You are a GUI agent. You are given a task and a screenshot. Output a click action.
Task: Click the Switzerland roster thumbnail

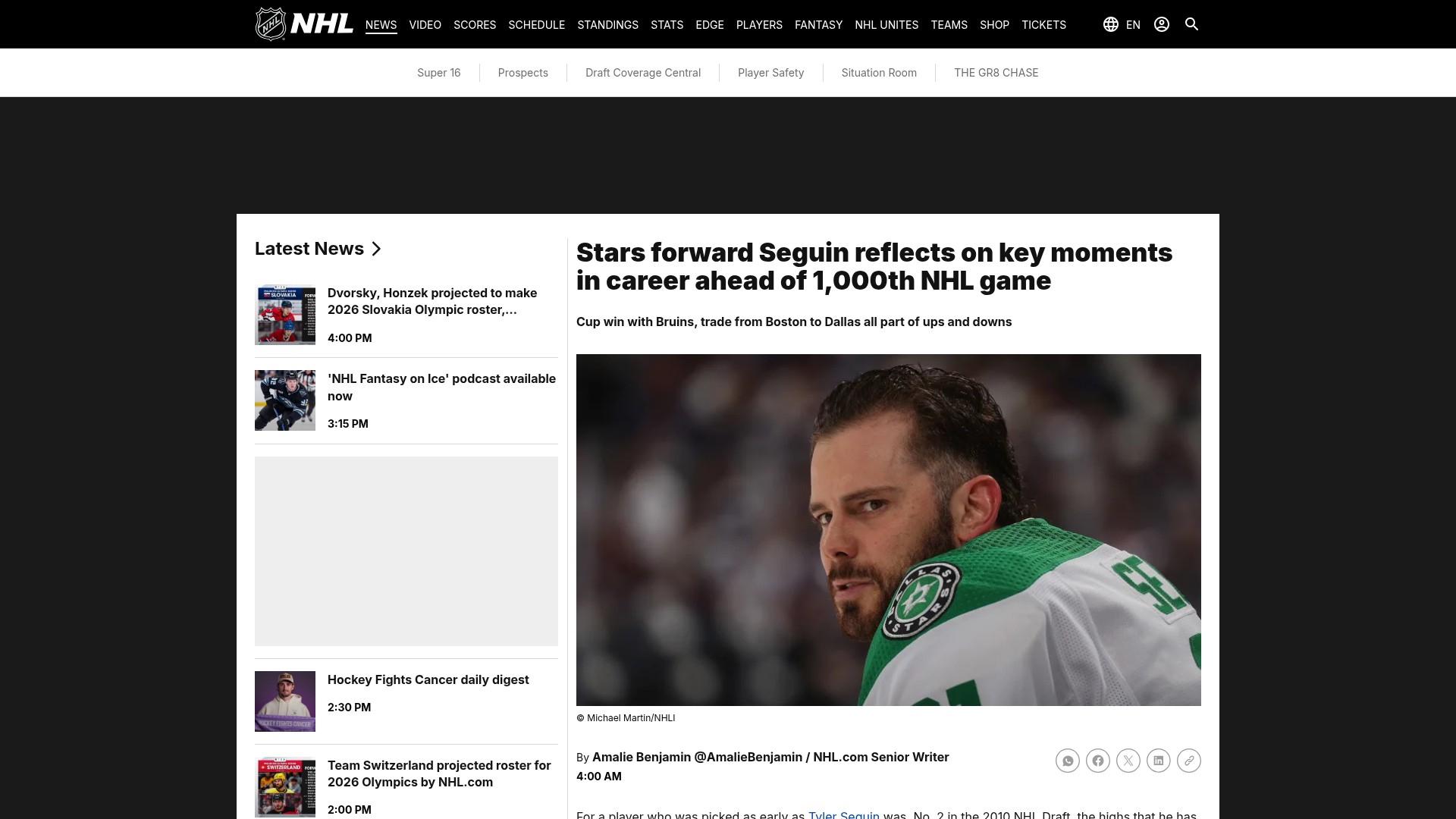click(285, 787)
